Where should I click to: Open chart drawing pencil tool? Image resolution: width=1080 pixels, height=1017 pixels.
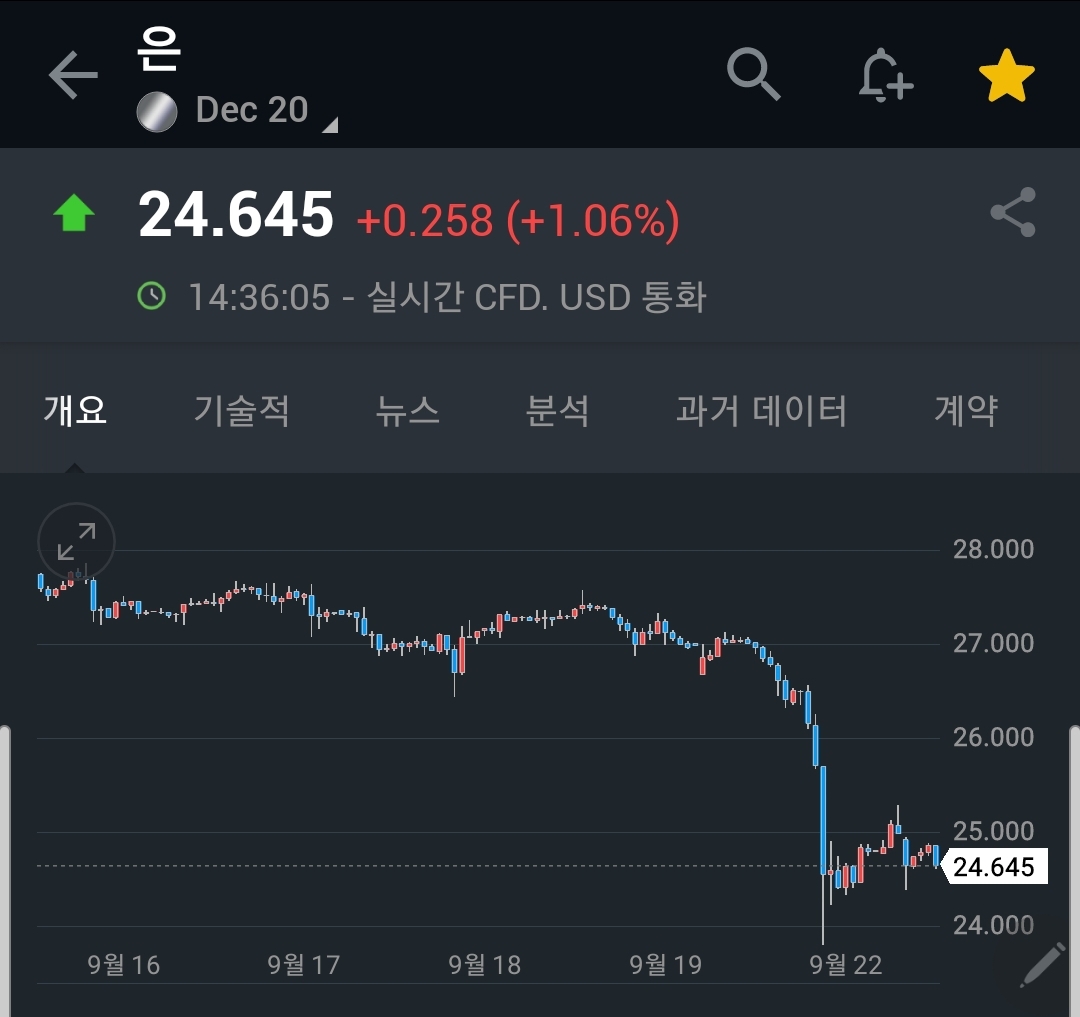1043,965
